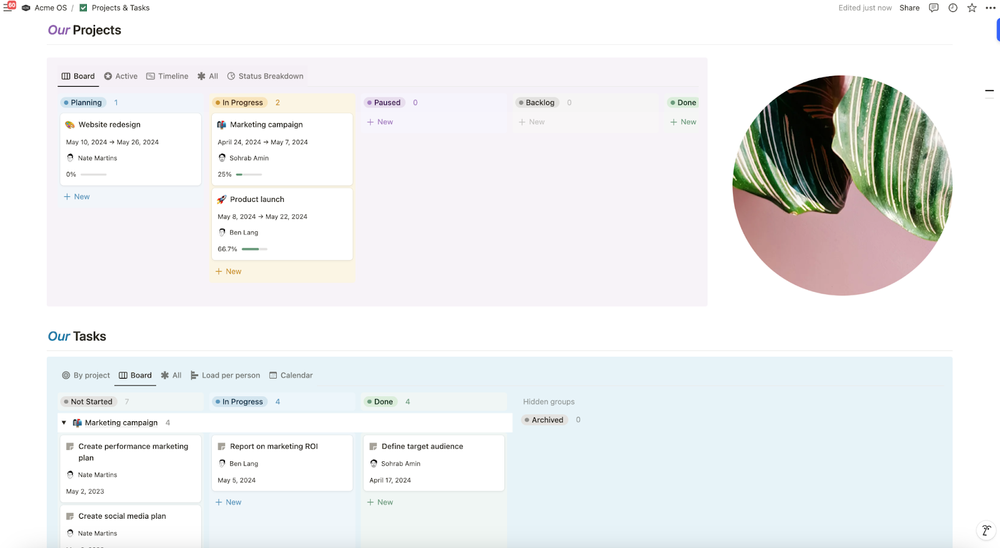
Task: Open the Planning status group options
Action: click(x=82, y=102)
